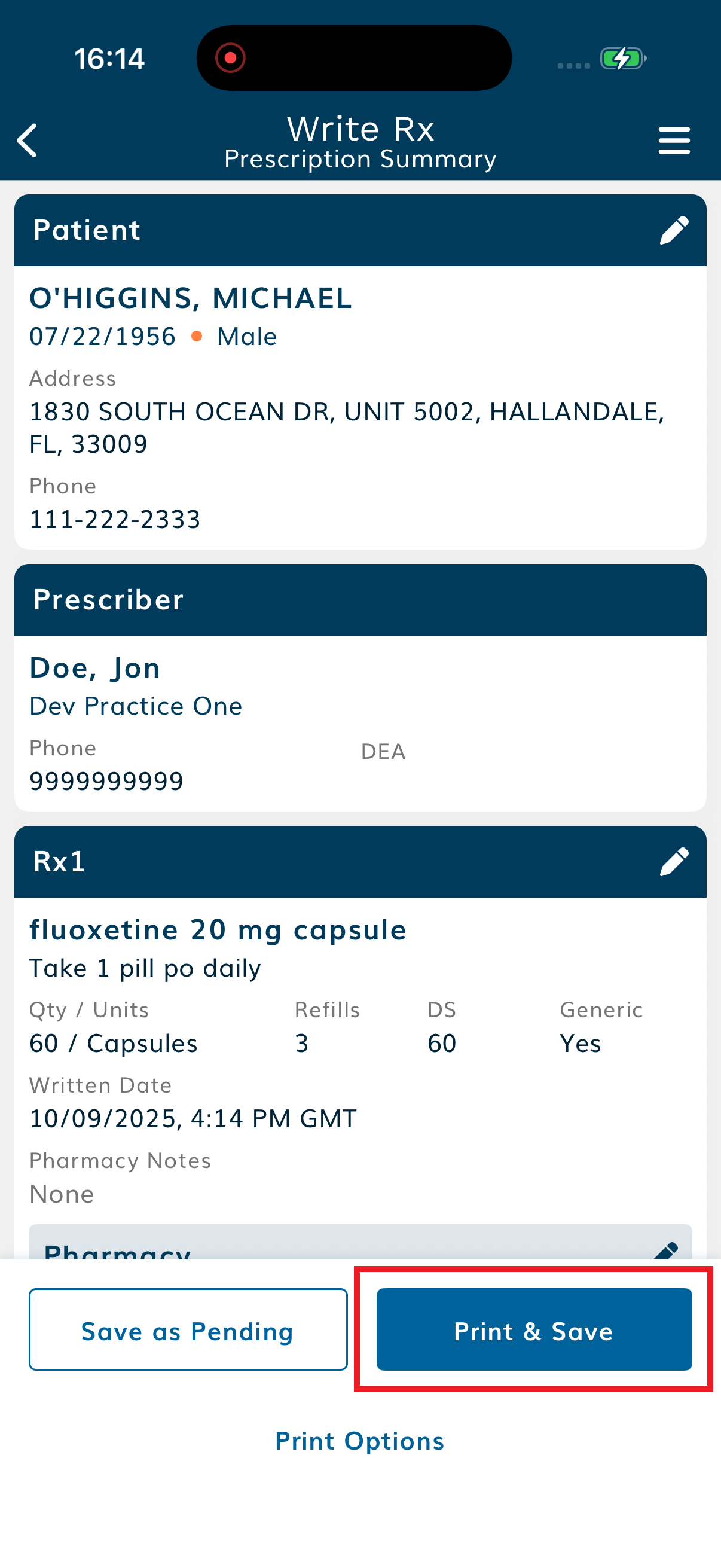Screen dimensions: 721x1568
Task: Tap the battery charging icon
Action: 622,59
